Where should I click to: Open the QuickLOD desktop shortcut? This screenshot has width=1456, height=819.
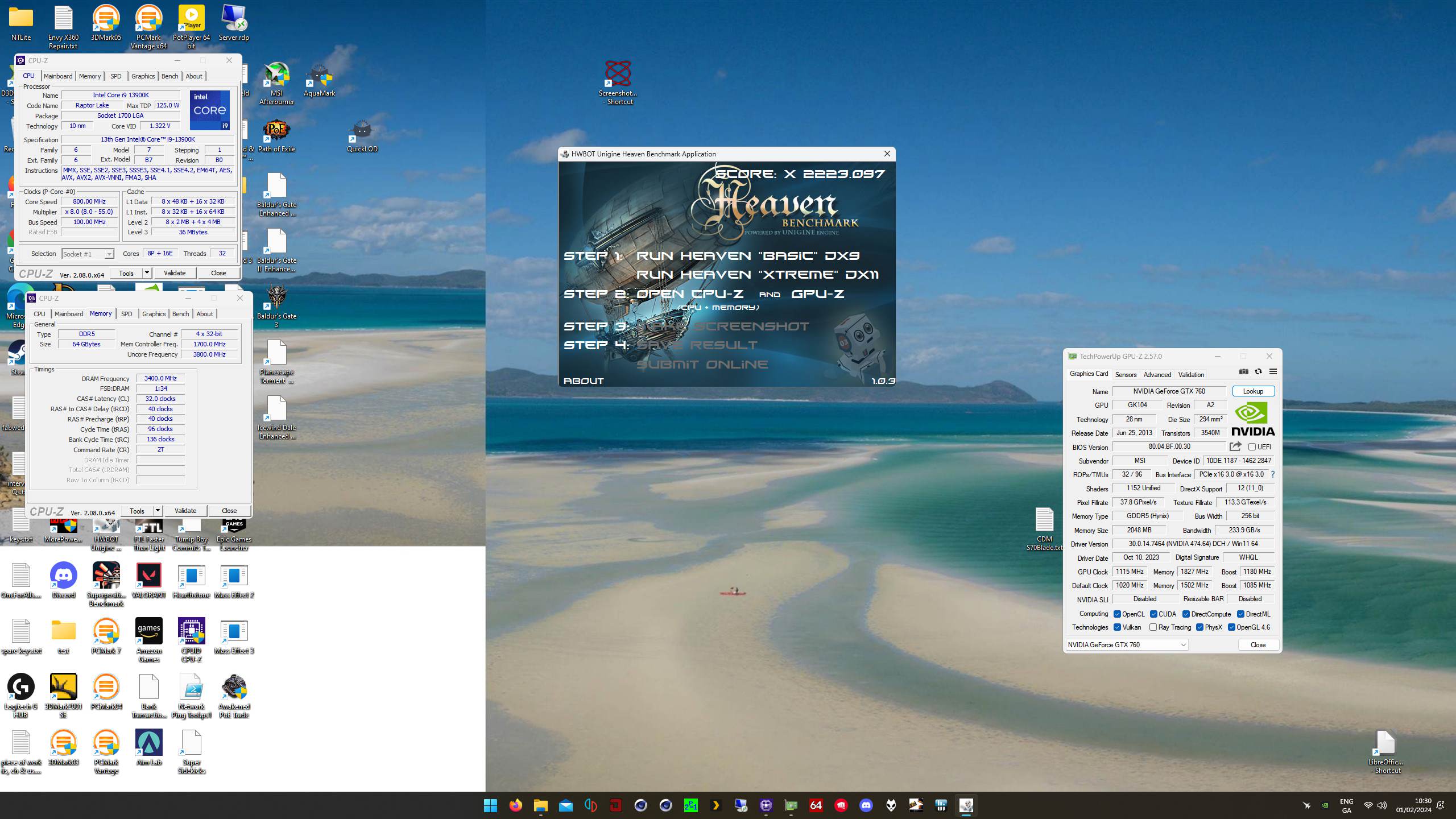(362, 135)
